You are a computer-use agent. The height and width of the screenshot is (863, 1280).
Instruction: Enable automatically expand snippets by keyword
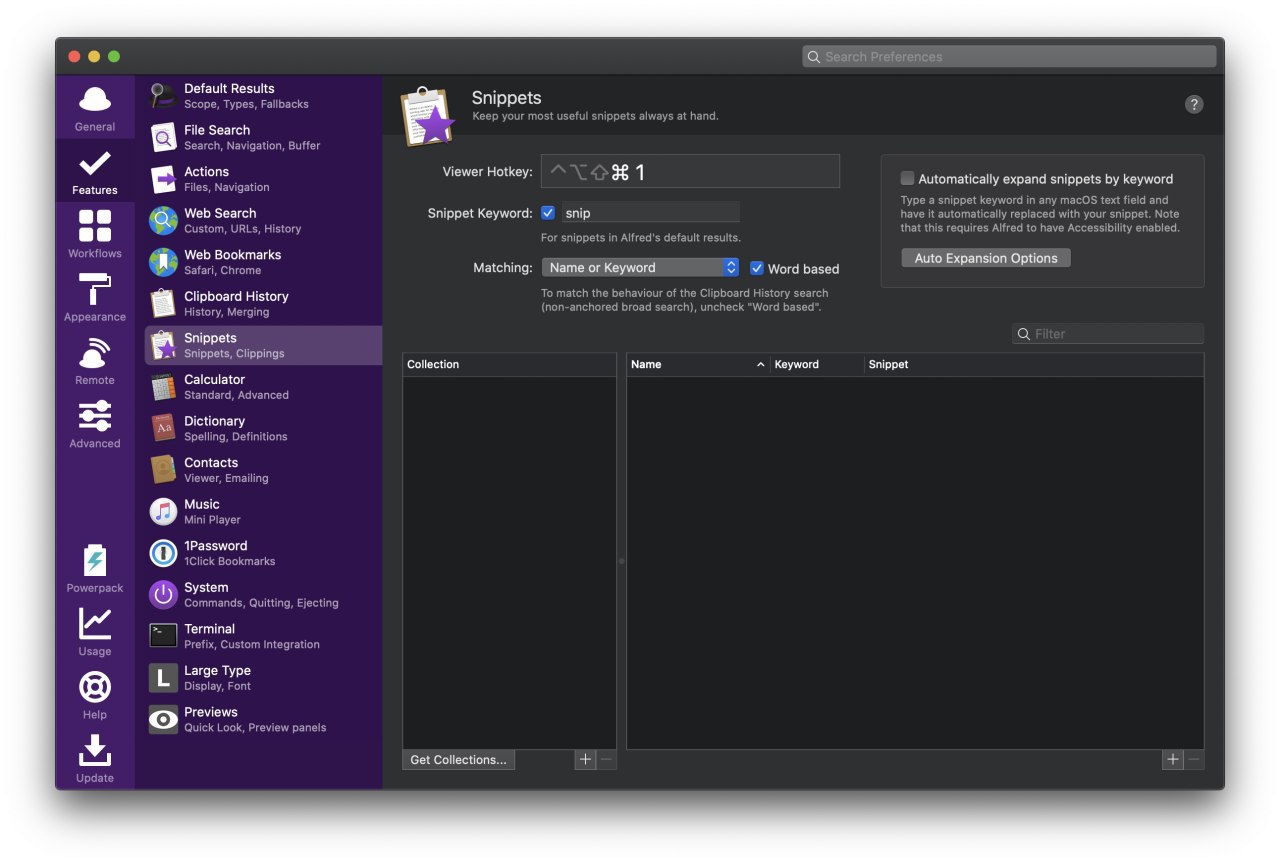click(907, 178)
